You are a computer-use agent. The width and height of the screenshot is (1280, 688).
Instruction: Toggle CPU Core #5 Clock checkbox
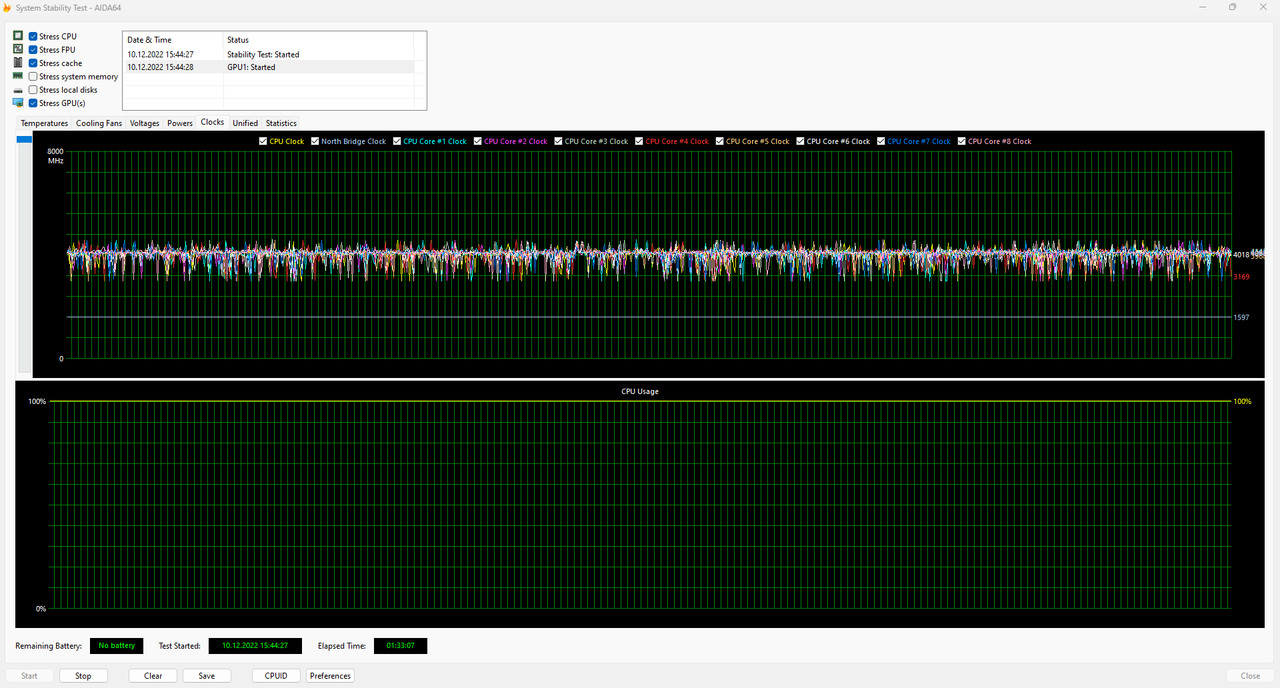pos(720,141)
